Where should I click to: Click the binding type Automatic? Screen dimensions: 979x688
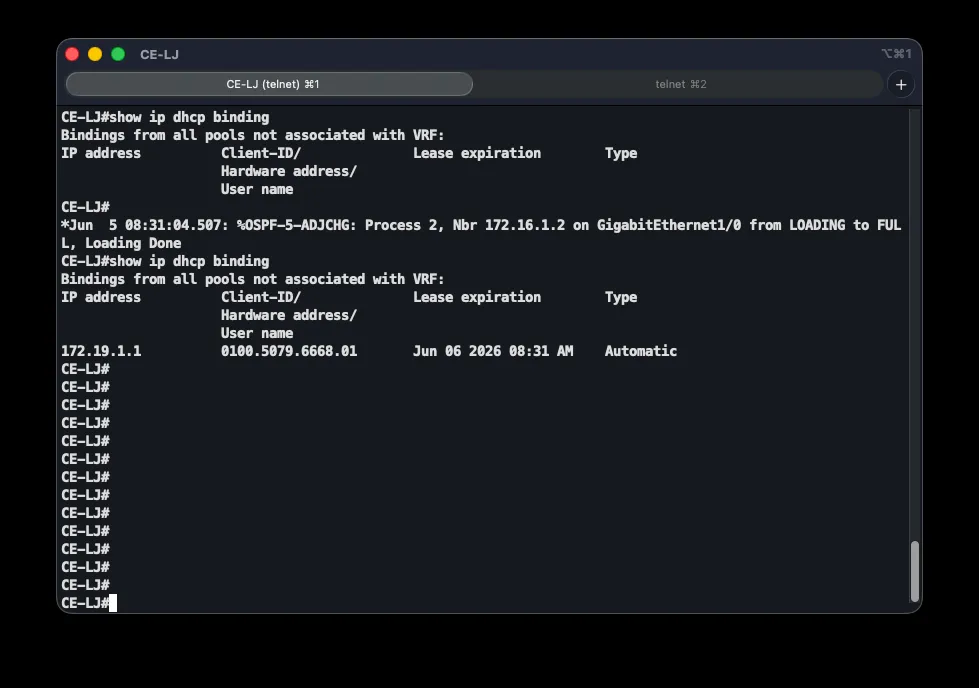coord(641,351)
